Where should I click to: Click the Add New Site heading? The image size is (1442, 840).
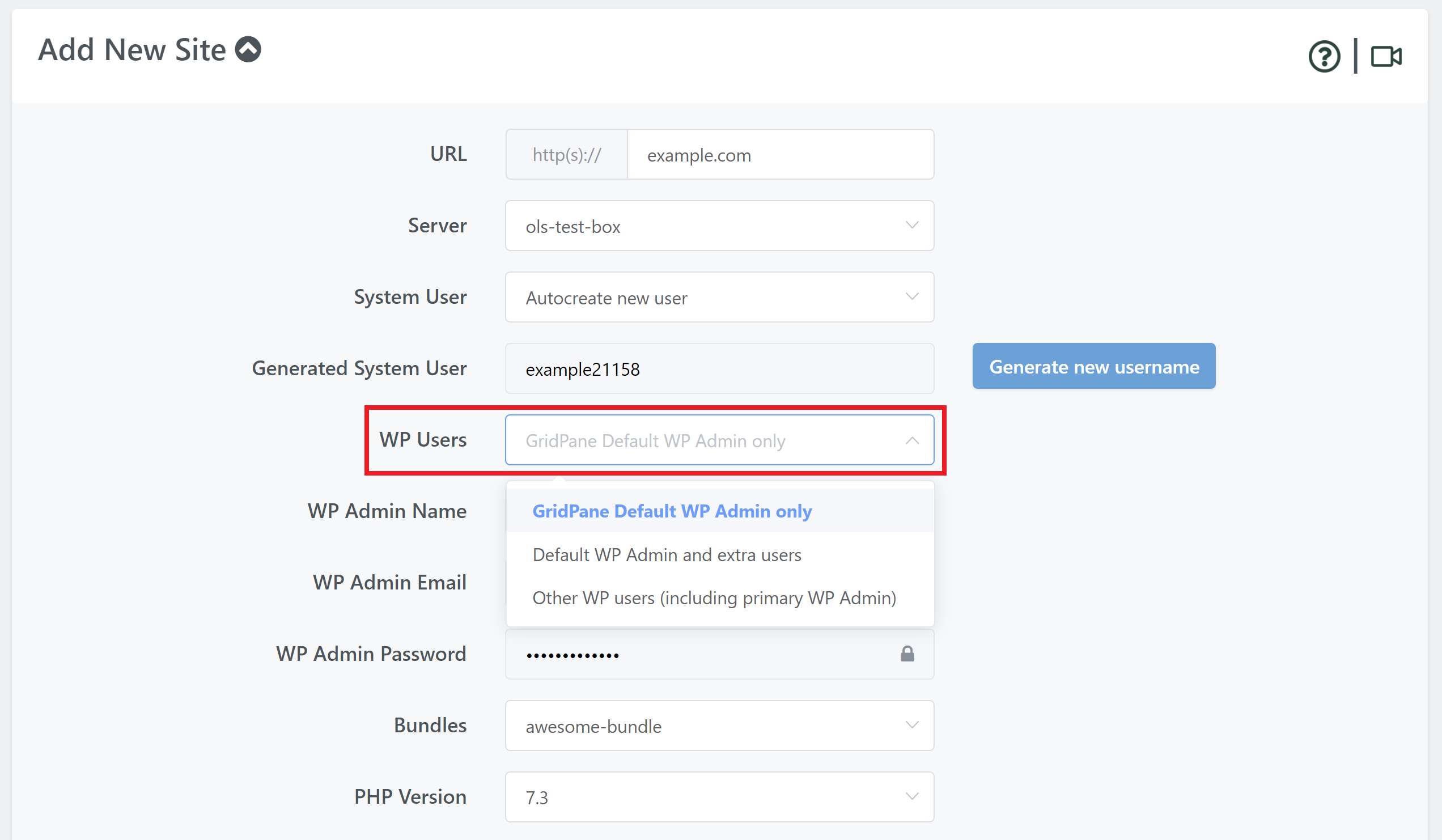(132, 50)
